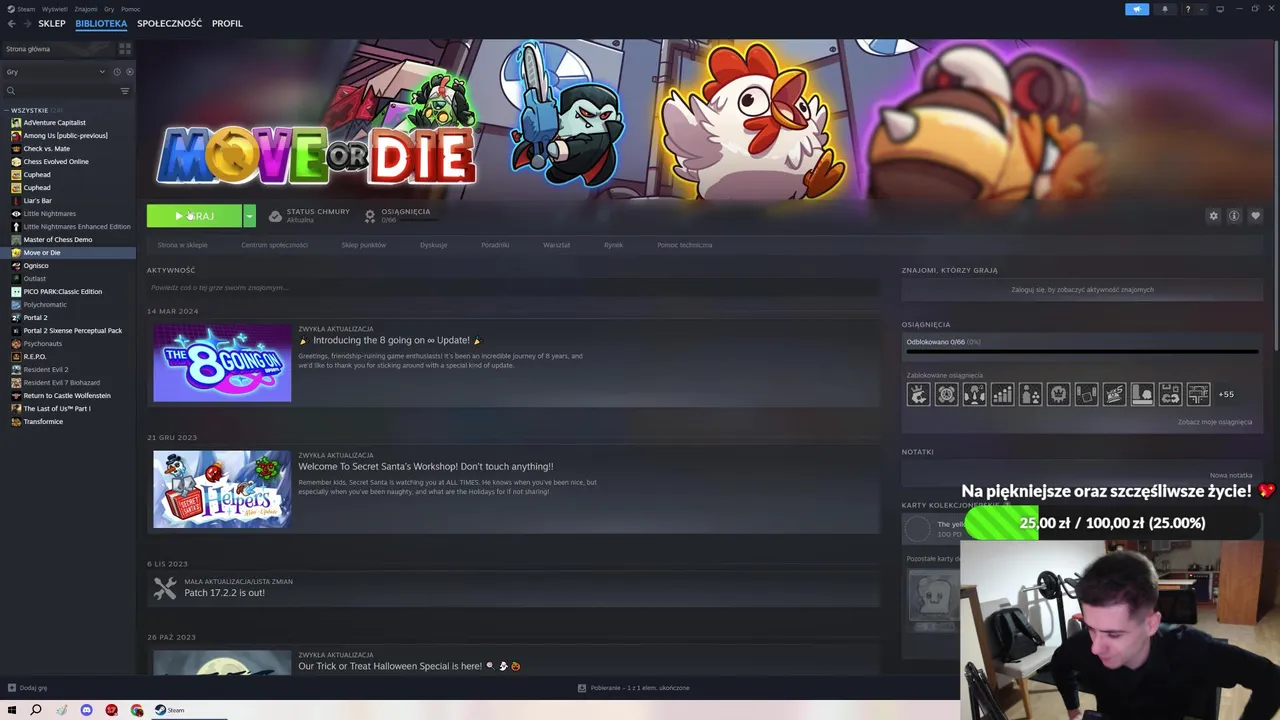Open the achievements trophy section

(x=370, y=215)
